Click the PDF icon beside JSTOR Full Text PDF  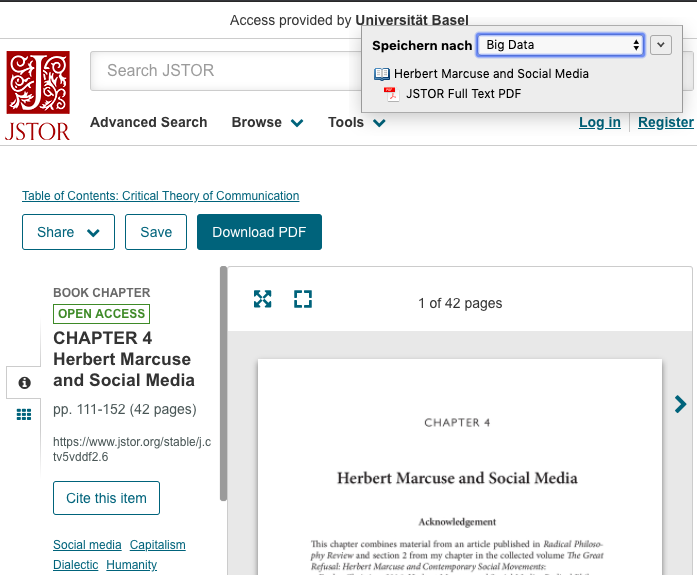[x=392, y=94]
